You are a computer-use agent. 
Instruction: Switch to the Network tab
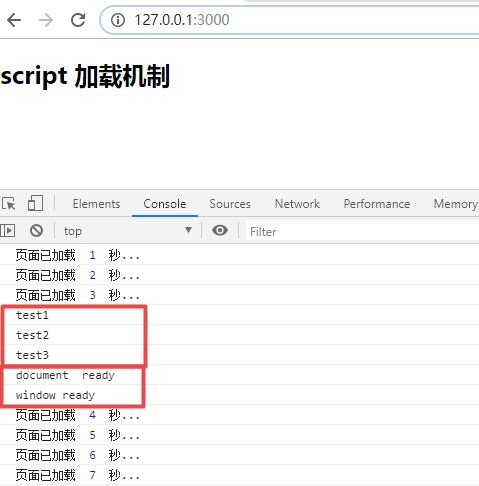[297, 204]
